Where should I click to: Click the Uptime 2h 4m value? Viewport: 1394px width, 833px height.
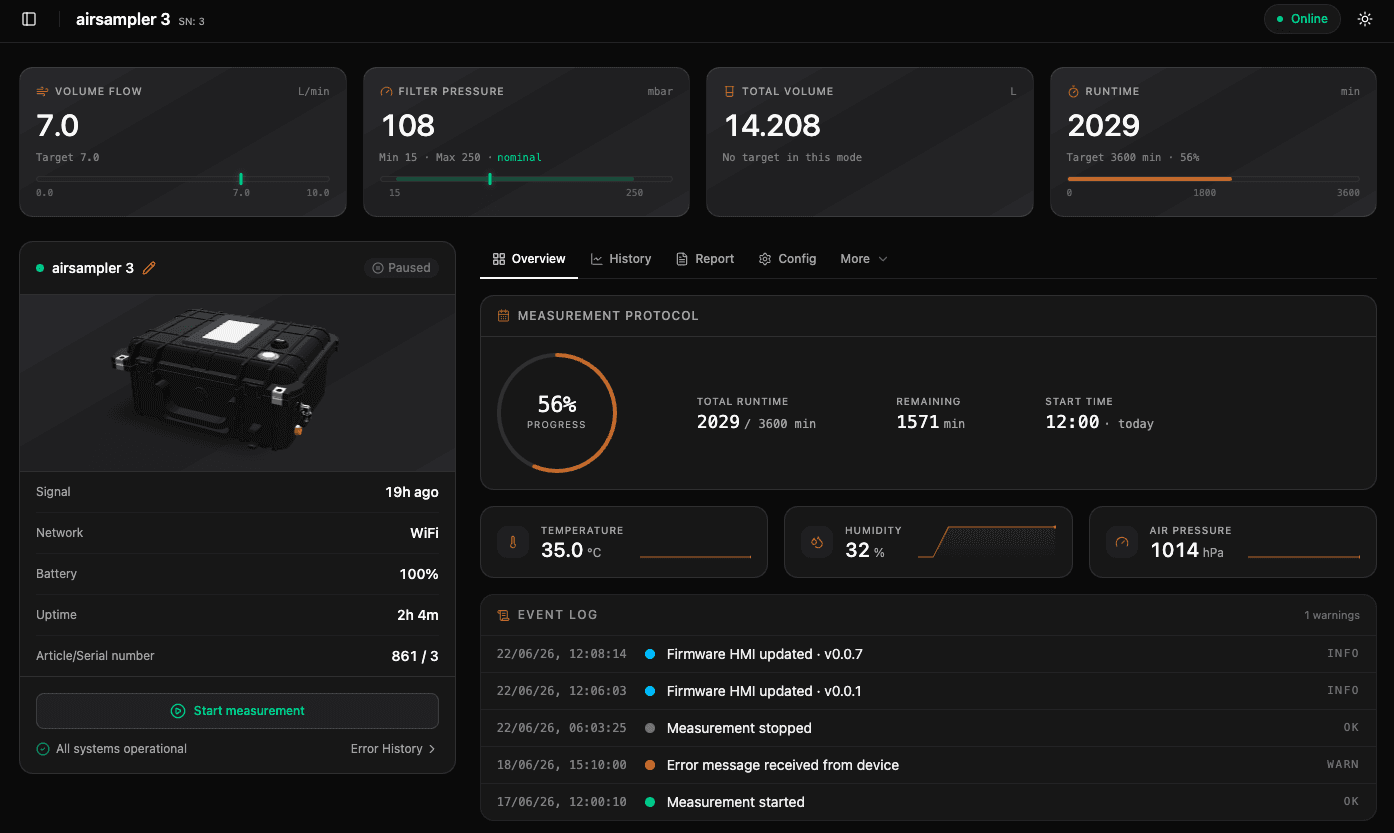point(418,615)
